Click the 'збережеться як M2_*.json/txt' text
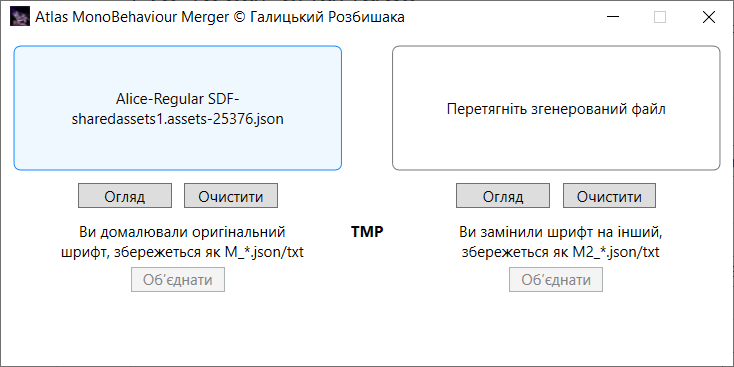The width and height of the screenshot is (734, 367). point(560,252)
